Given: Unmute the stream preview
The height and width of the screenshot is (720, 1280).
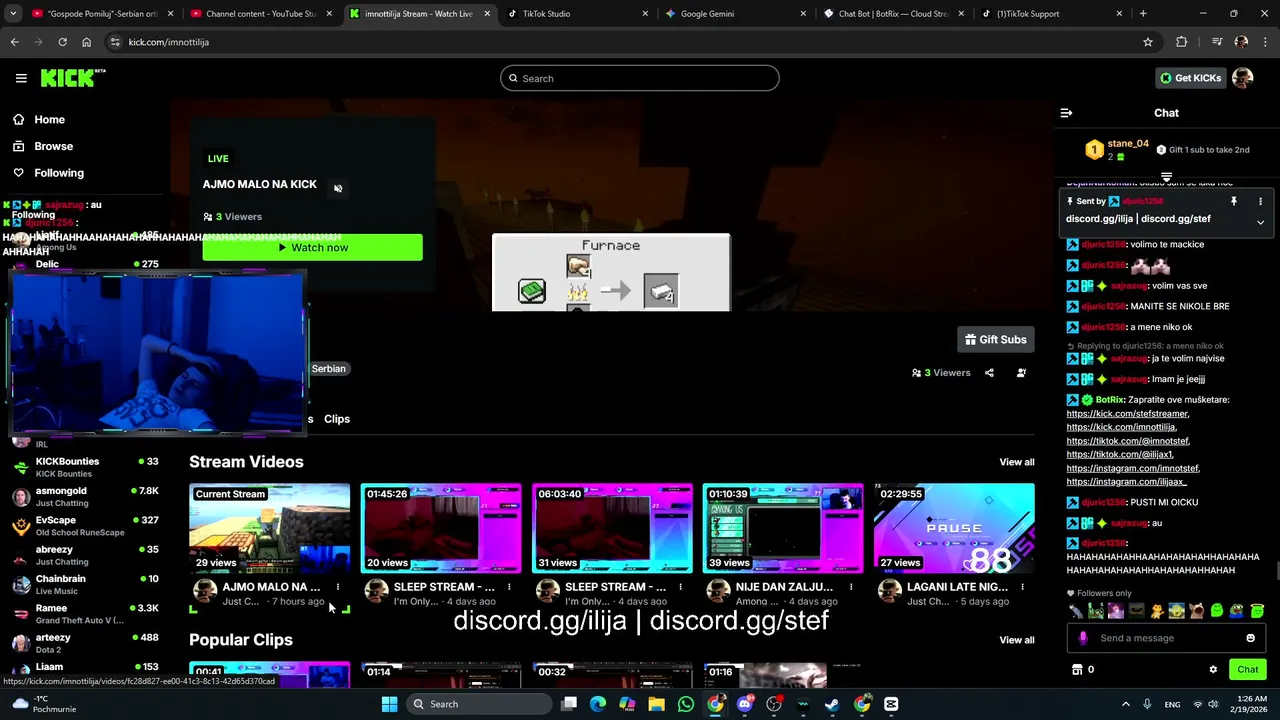Looking at the screenshot, I should [x=338, y=188].
